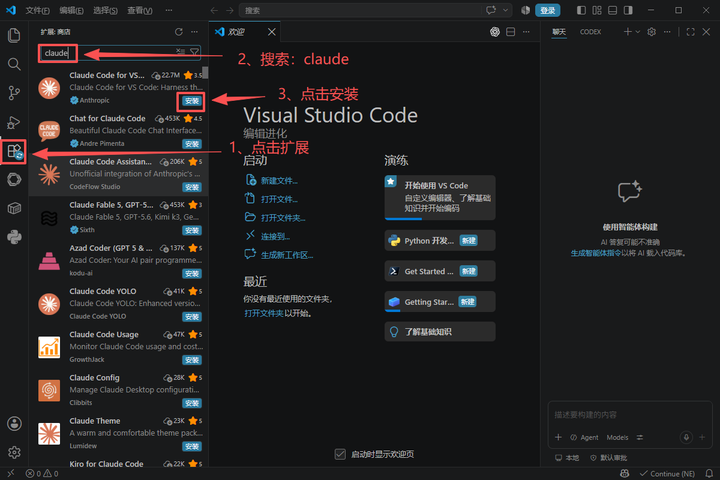This screenshot has height=480, width=720.
Task: Open the 查看 menu
Action: (140, 10)
